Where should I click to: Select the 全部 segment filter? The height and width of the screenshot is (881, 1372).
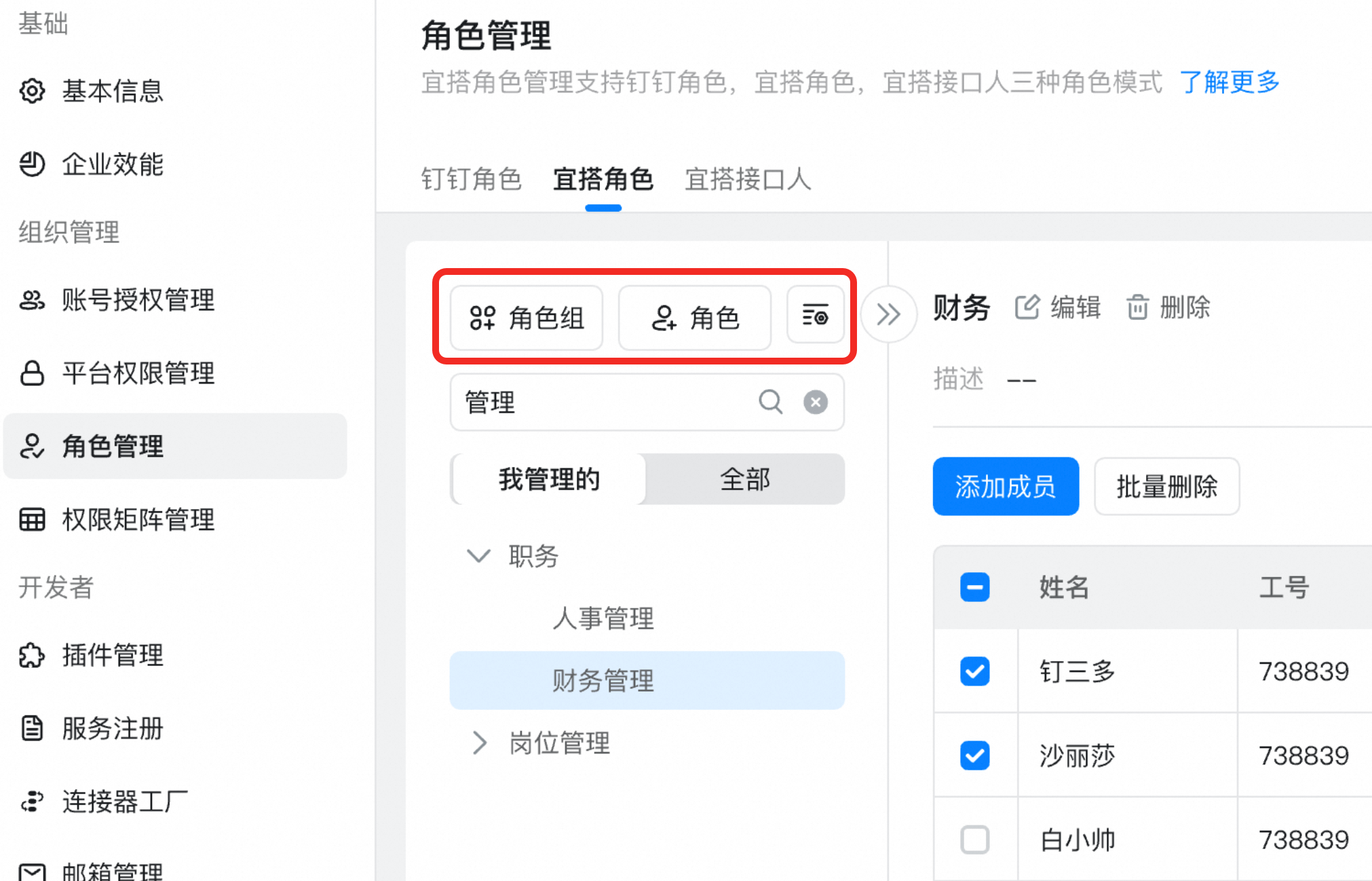(x=745, y=480)
